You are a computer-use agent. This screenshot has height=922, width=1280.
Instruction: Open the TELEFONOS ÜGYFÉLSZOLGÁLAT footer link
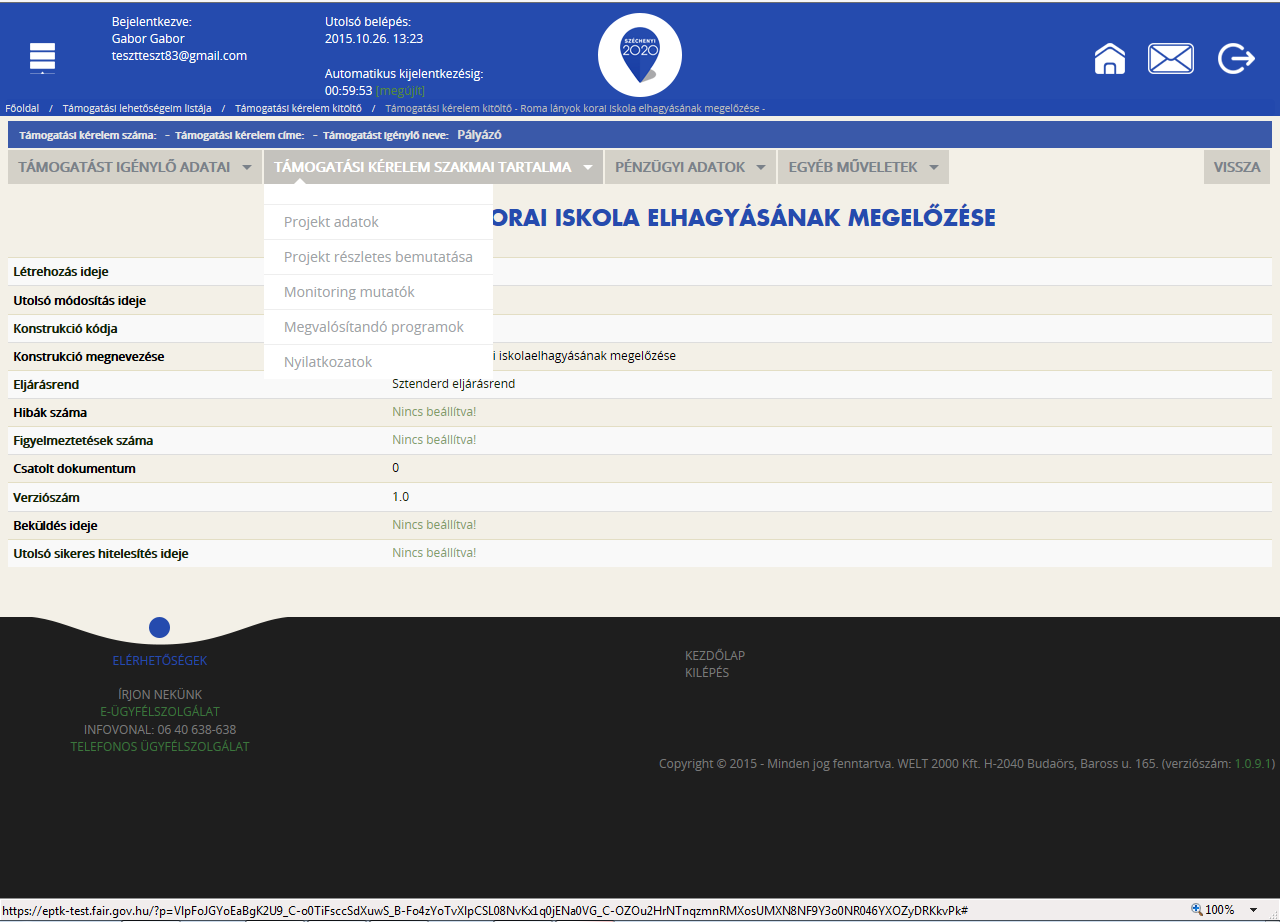160,747
